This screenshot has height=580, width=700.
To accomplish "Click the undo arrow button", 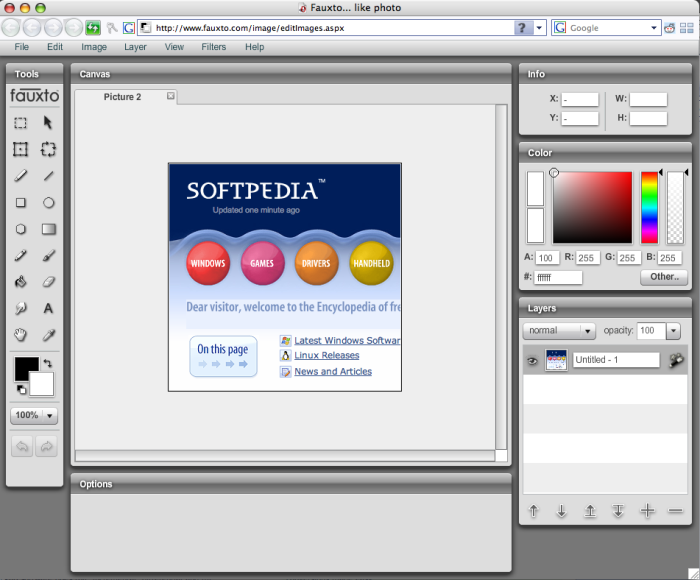I will [x=22, y=446].
